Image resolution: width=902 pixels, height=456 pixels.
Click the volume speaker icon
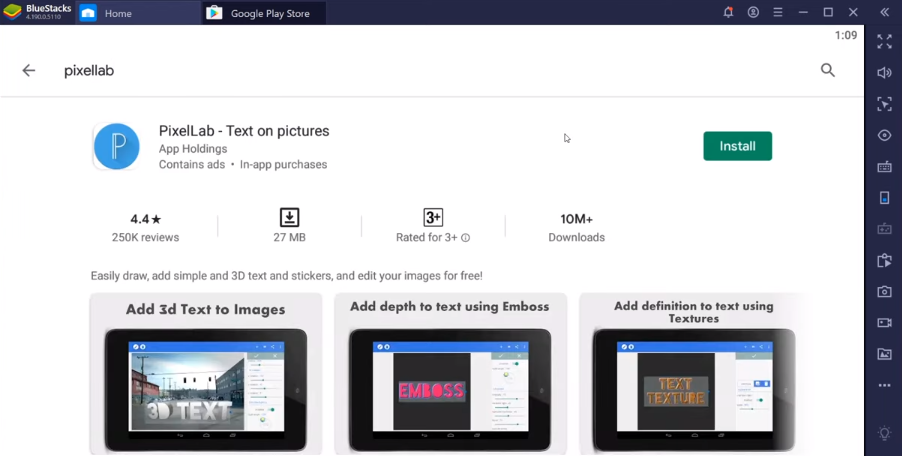click(884, 72)
